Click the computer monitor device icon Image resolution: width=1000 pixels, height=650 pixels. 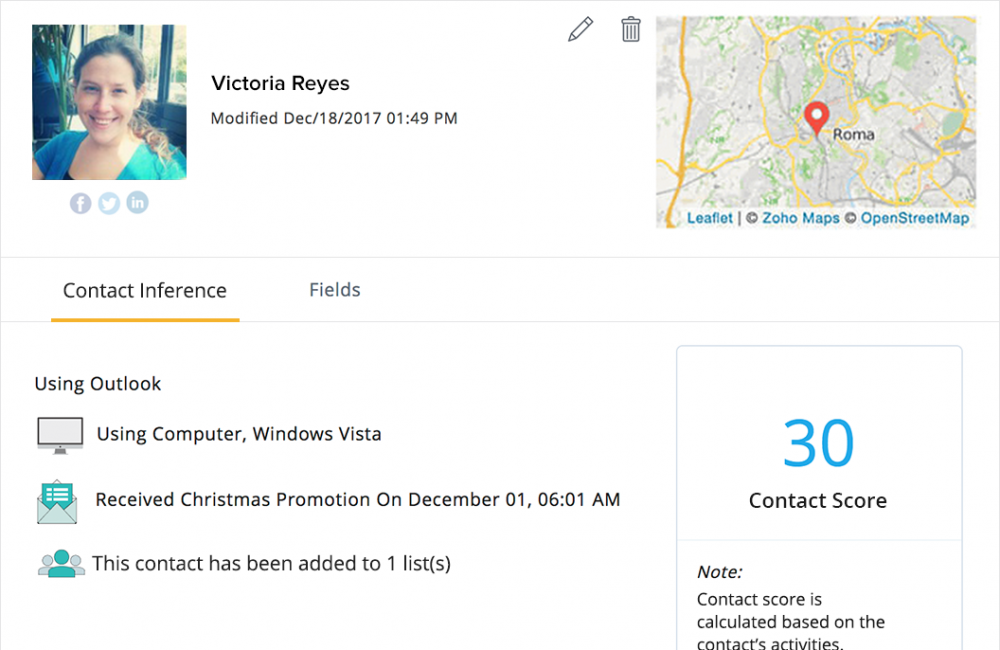click(x=60, y=435)
